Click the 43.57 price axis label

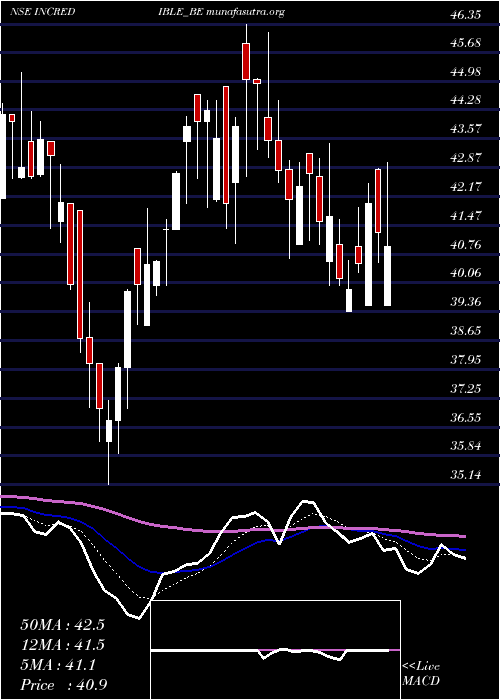click(465, 129)
